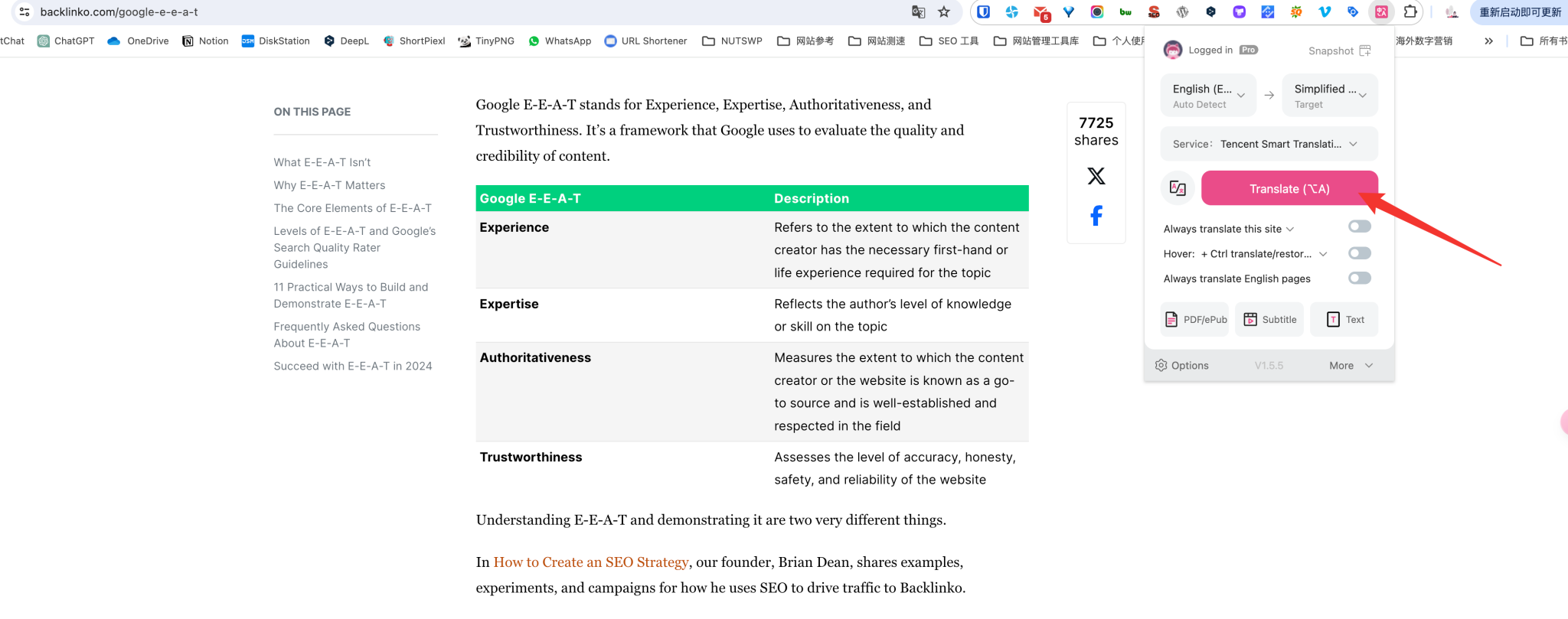Bookmark this page with the star icon

[944, 11]
